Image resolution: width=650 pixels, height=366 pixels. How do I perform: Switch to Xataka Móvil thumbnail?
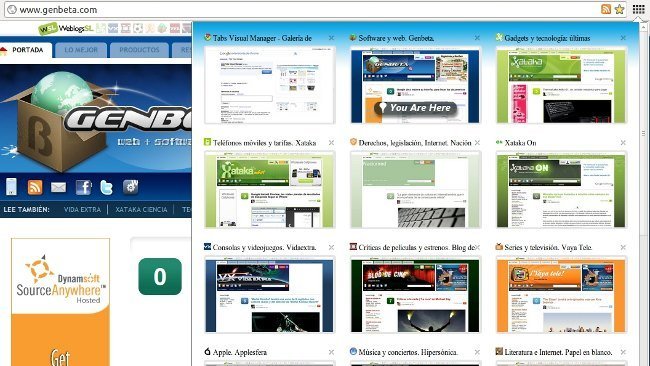[x=269, y=189]
